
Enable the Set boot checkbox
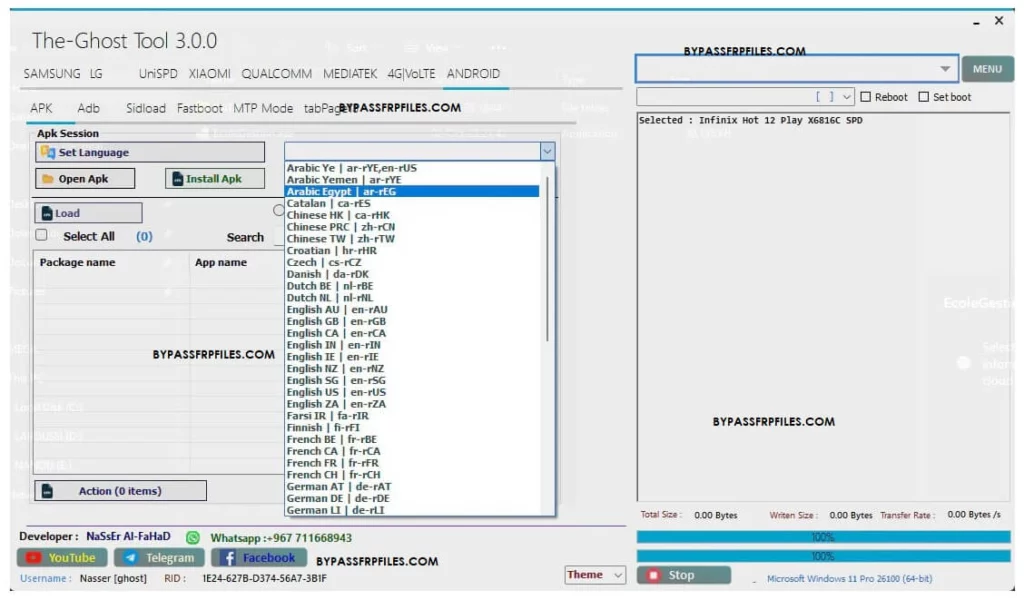click(923, 97)
